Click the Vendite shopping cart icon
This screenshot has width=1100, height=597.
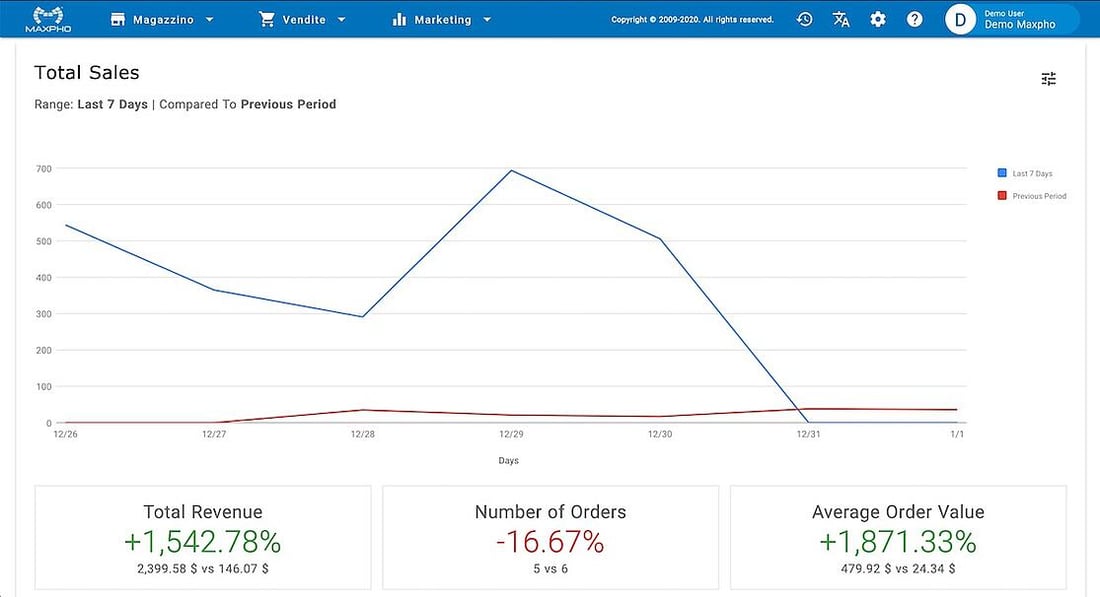point(267,20)
